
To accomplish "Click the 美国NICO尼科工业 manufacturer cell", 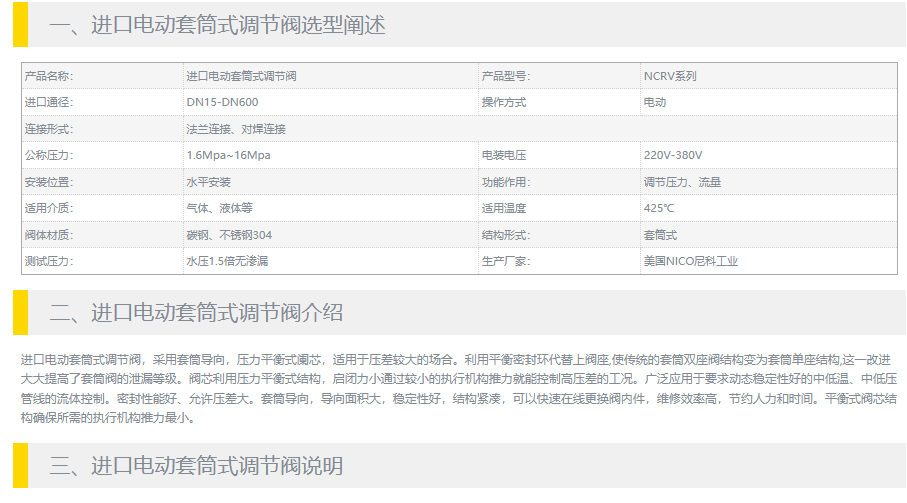I will 691,261.
